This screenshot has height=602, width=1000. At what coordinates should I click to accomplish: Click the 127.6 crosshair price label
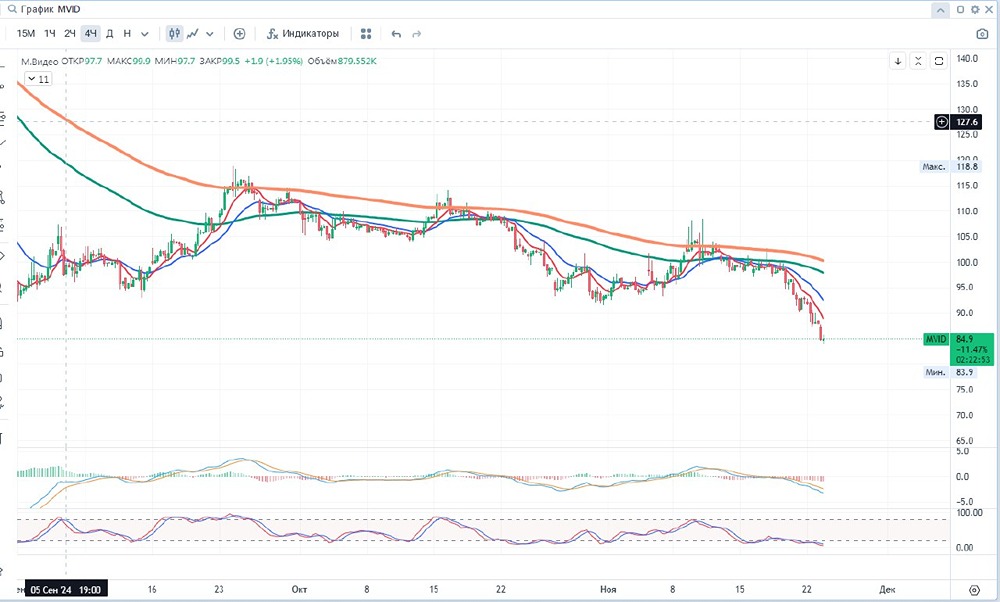[x=967, y=122]
